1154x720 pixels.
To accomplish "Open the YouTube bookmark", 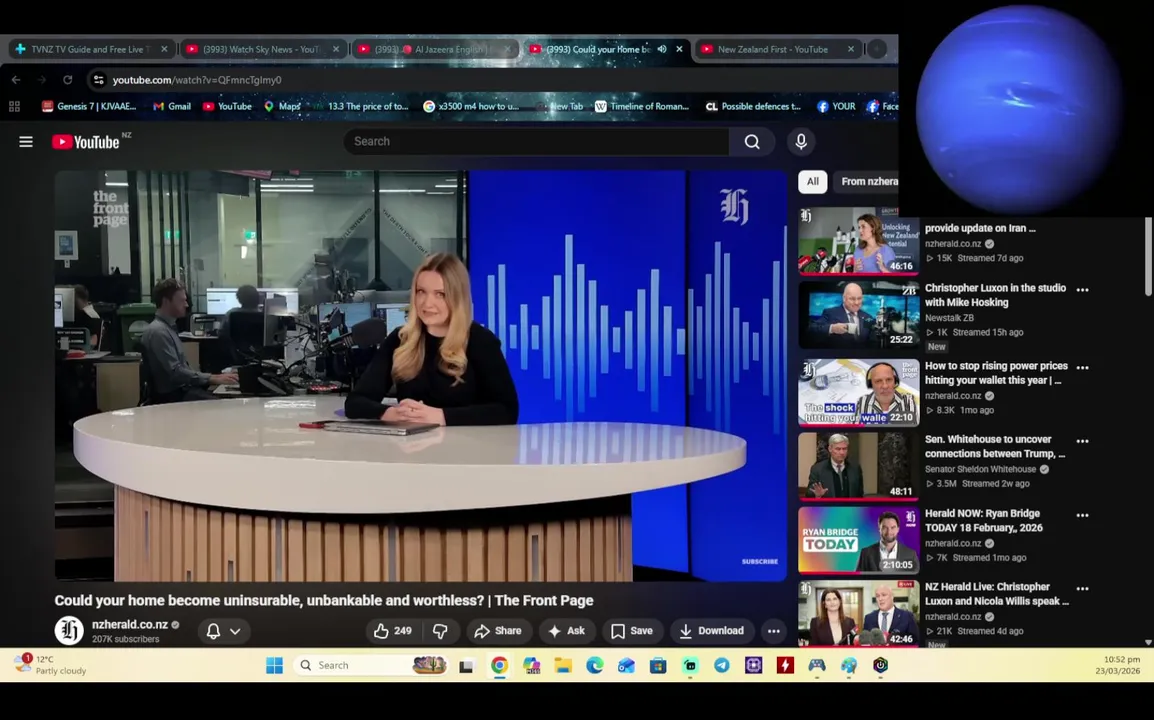I will (x=227, y=106).
